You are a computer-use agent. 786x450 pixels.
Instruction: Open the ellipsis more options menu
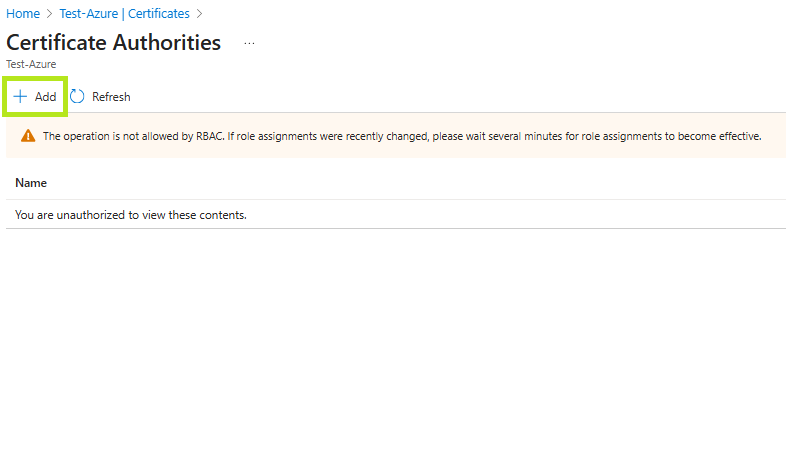pos(249,44)
